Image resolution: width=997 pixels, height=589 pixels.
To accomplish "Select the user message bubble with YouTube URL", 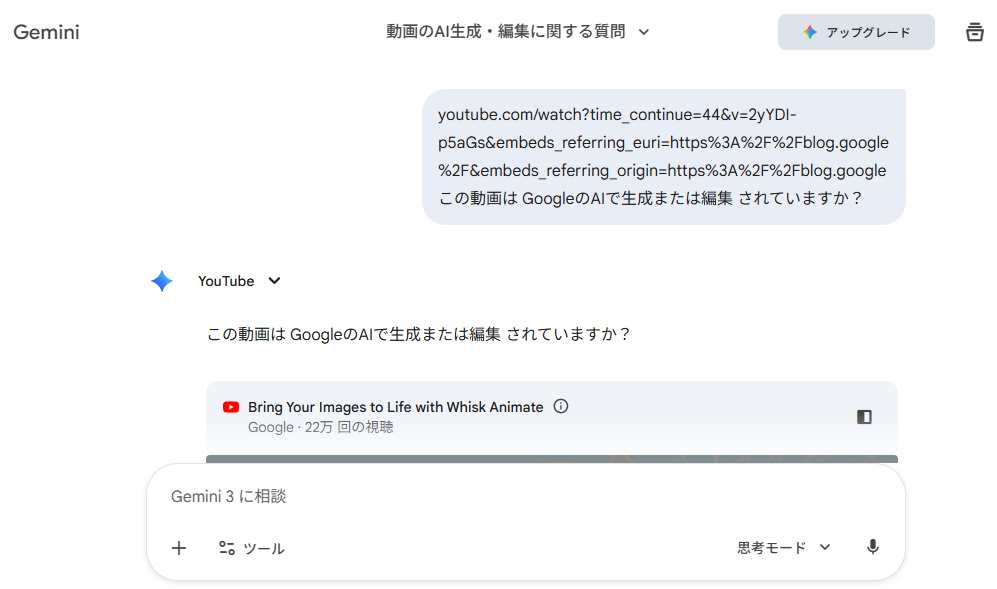I will [x=663, y=156].
